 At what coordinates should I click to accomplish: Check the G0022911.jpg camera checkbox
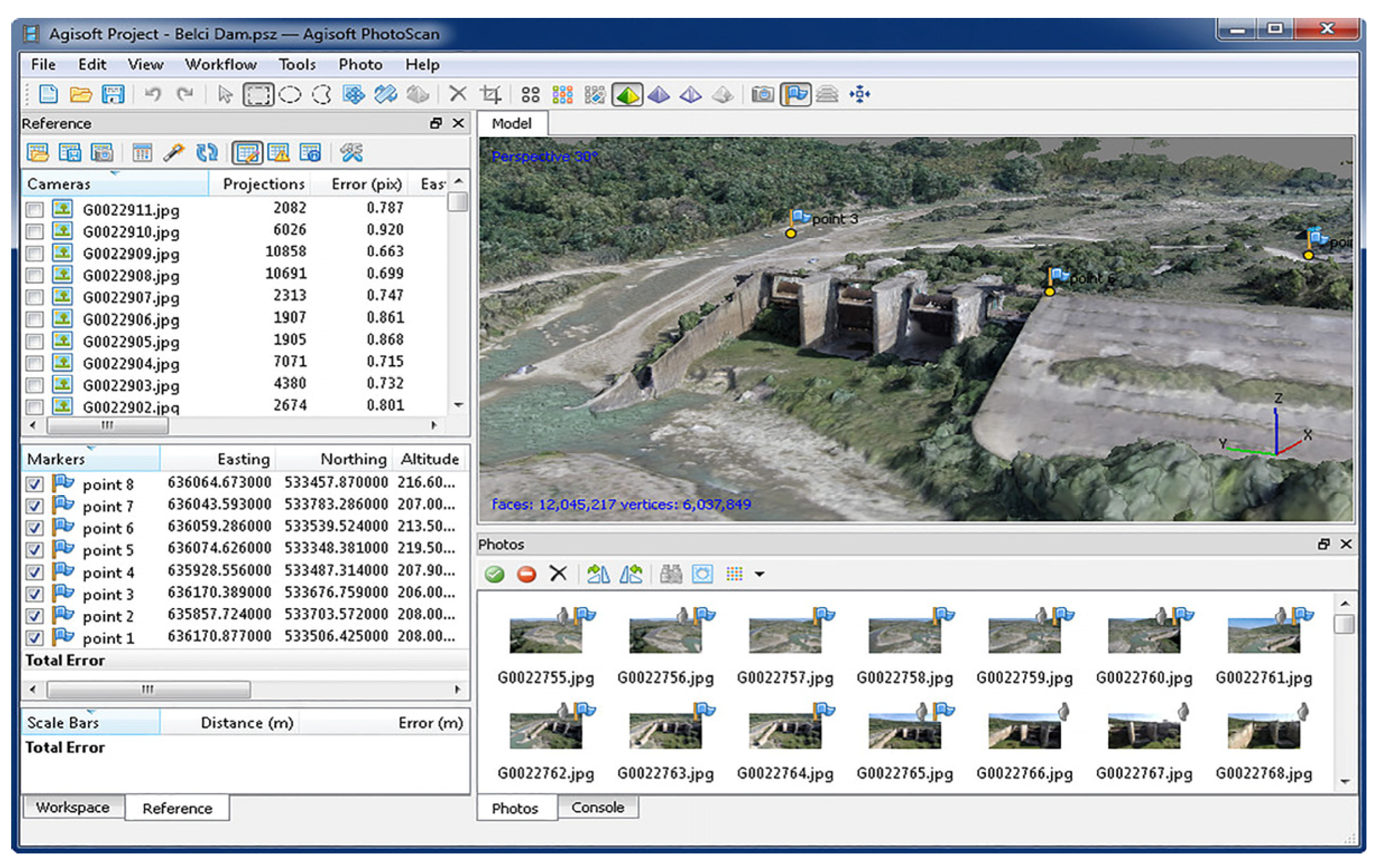(34, 210)
